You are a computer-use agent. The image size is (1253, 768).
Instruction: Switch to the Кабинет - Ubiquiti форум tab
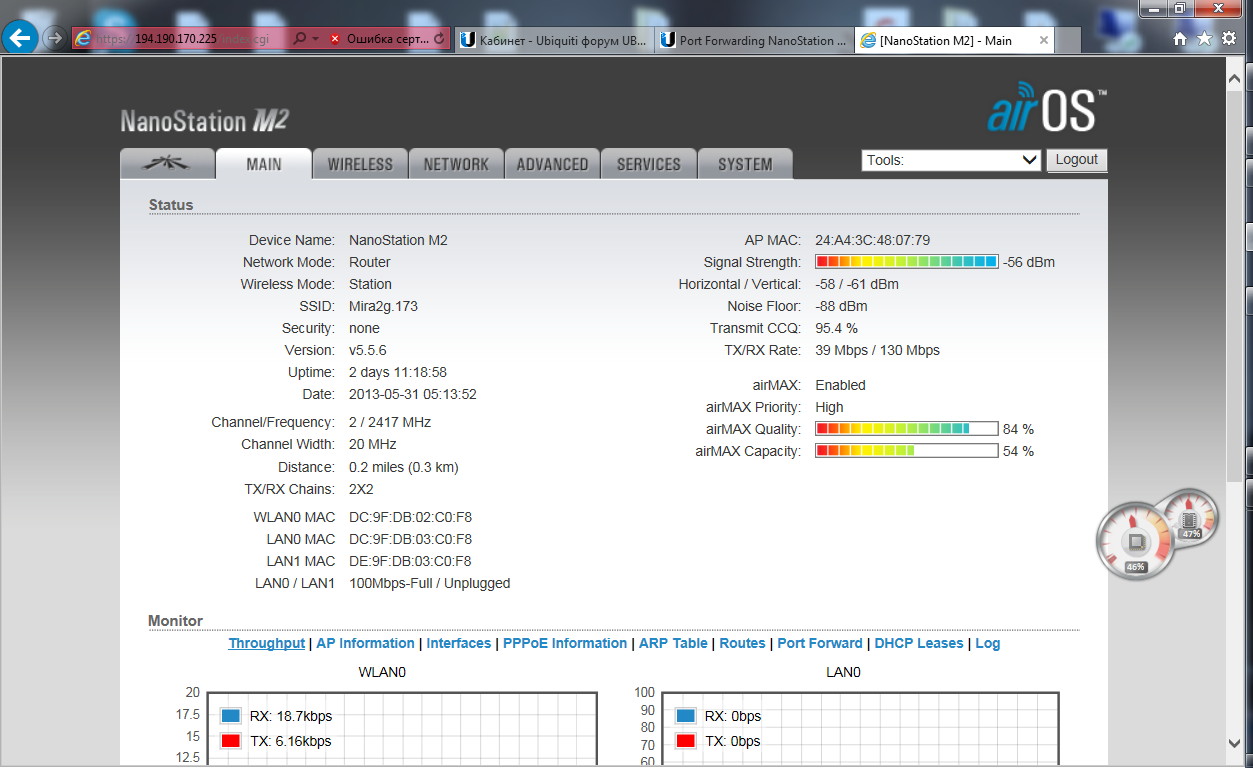[x=553, y=40]
